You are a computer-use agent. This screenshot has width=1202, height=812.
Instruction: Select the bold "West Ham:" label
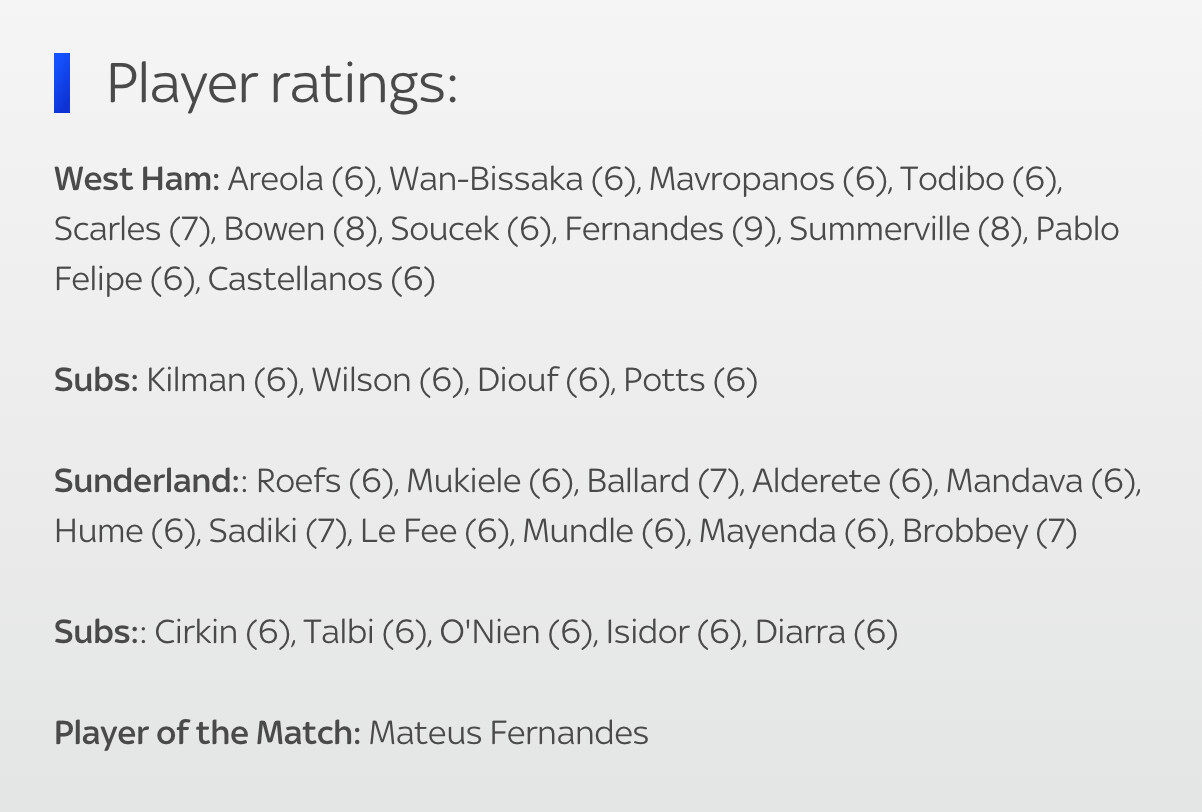137,180
